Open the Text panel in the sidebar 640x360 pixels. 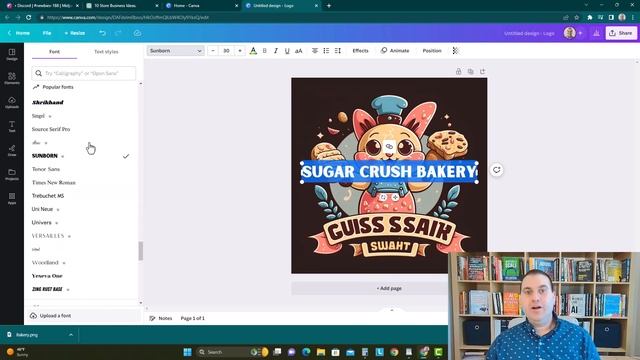pyautogui.click(x=12, y=127)
